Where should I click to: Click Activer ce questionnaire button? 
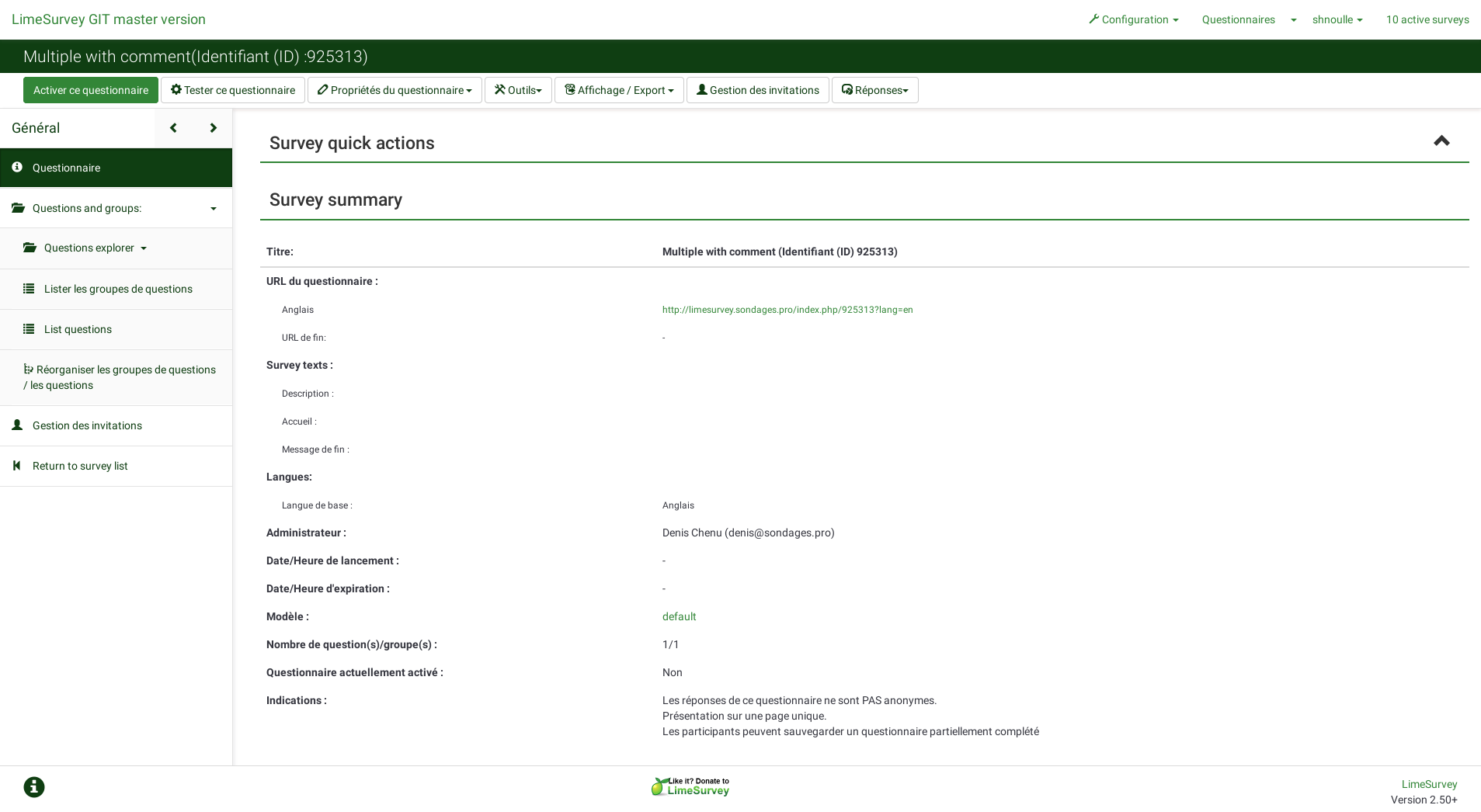91,90
